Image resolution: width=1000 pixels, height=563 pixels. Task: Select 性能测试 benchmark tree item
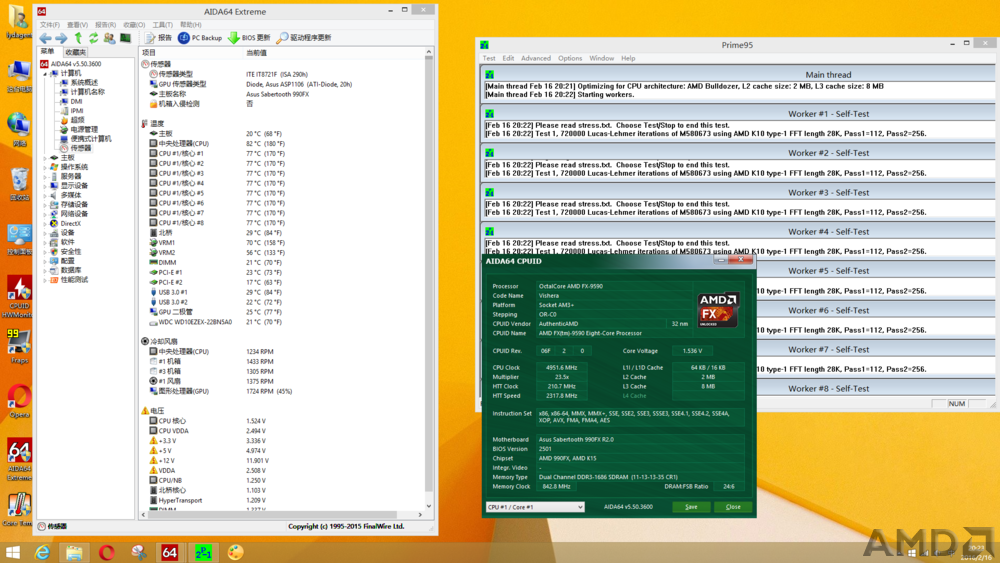tap(74, 280)
